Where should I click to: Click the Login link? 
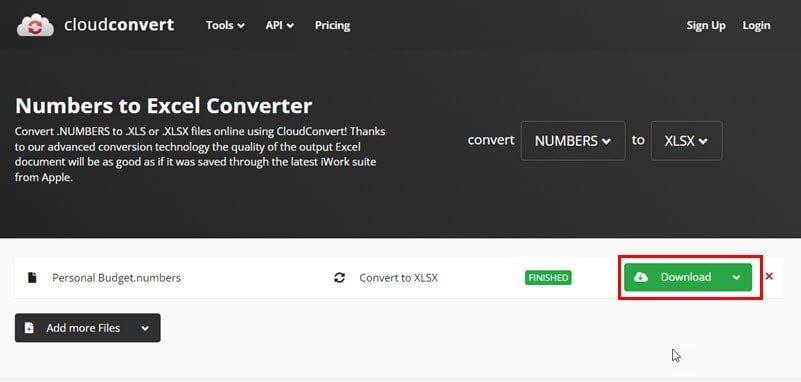[x=757, y=26]
